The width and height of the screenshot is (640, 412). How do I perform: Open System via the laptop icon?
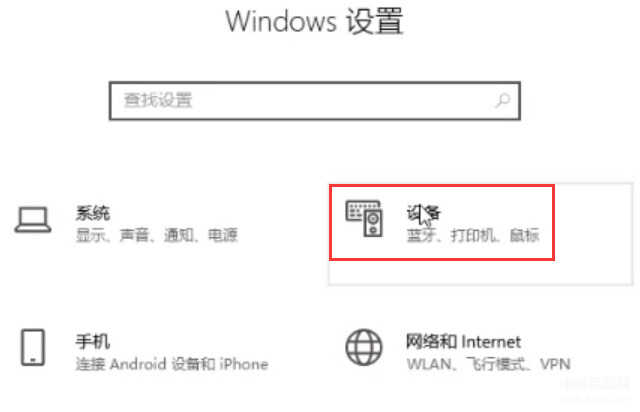33,220
